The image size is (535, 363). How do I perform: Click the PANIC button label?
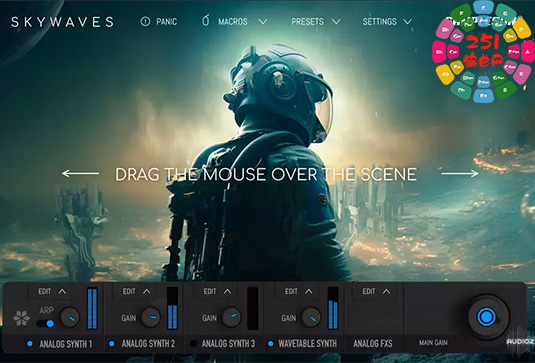coord(167,21)
